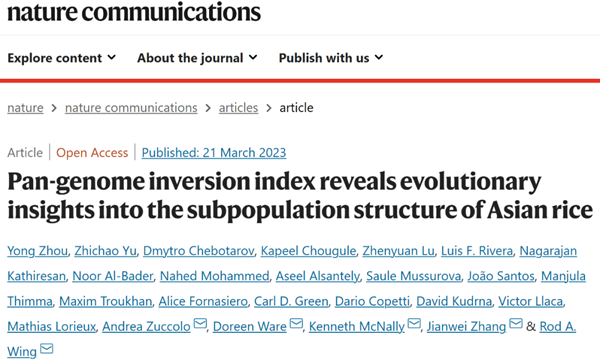Open the nature communications breadcrumb link
Viewport: 600px width, 360px height.
click(131, 108)
